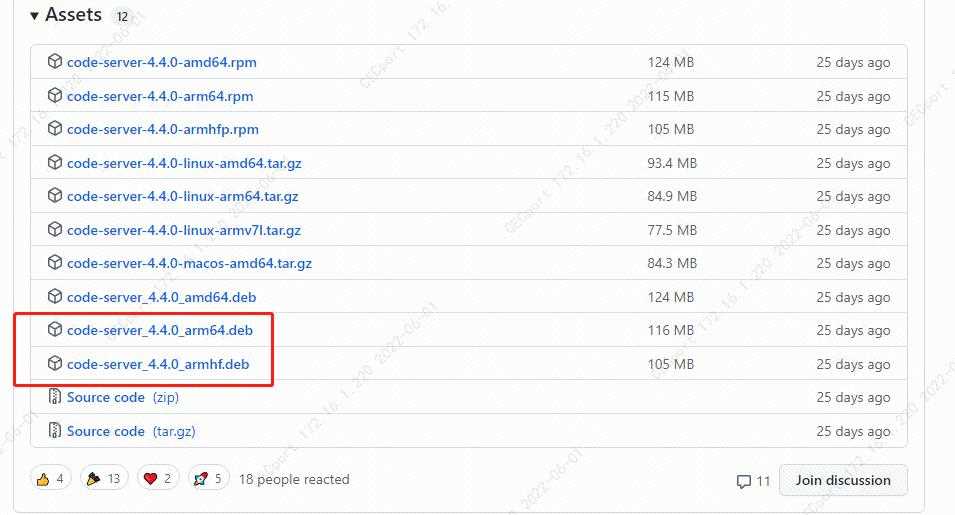
Task: Click package icon beside linux-armv7l.tar.gz
Action: coord(55,229)
